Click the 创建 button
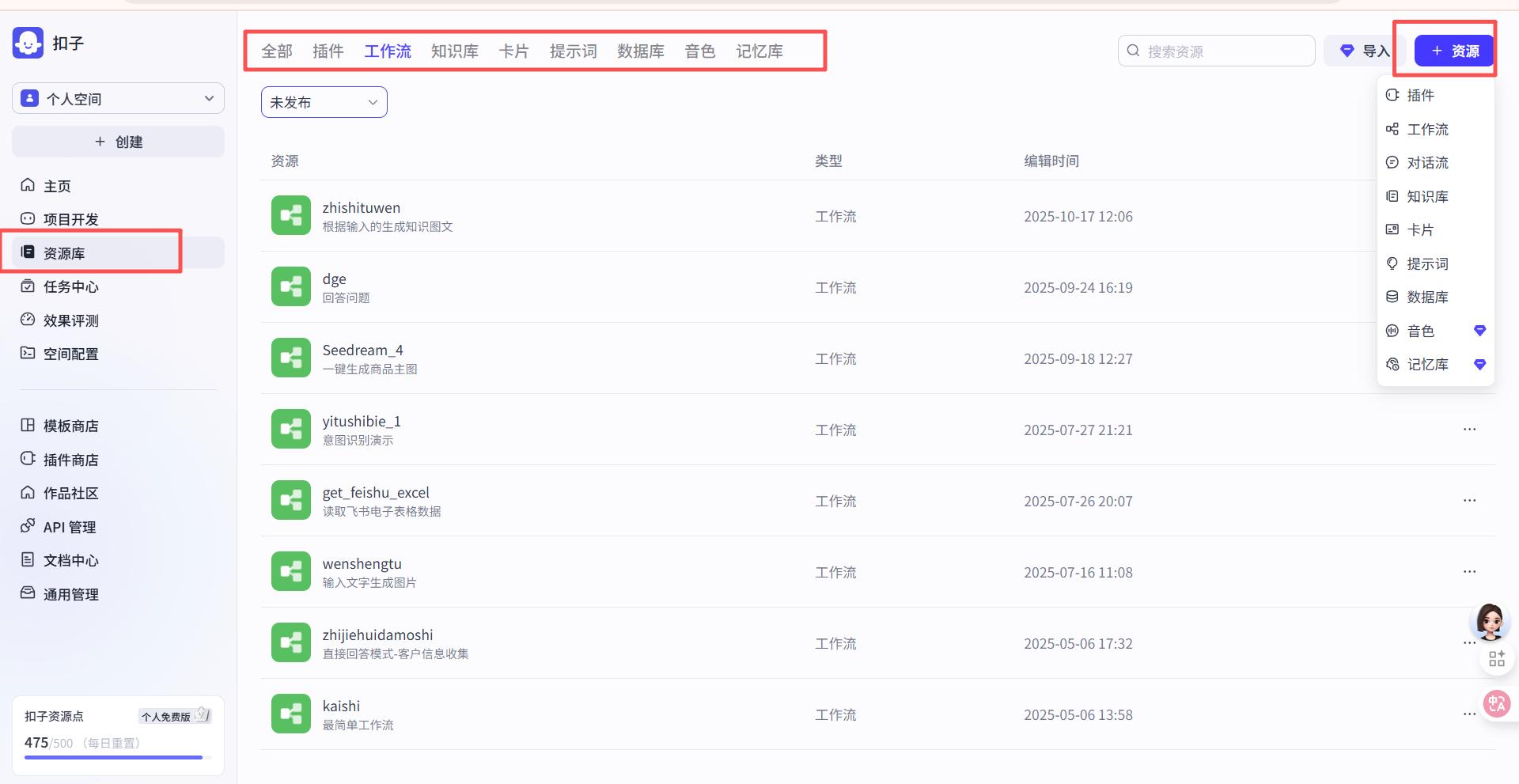The height and width of the screenshot is (784, 1519). coord(117,142)
